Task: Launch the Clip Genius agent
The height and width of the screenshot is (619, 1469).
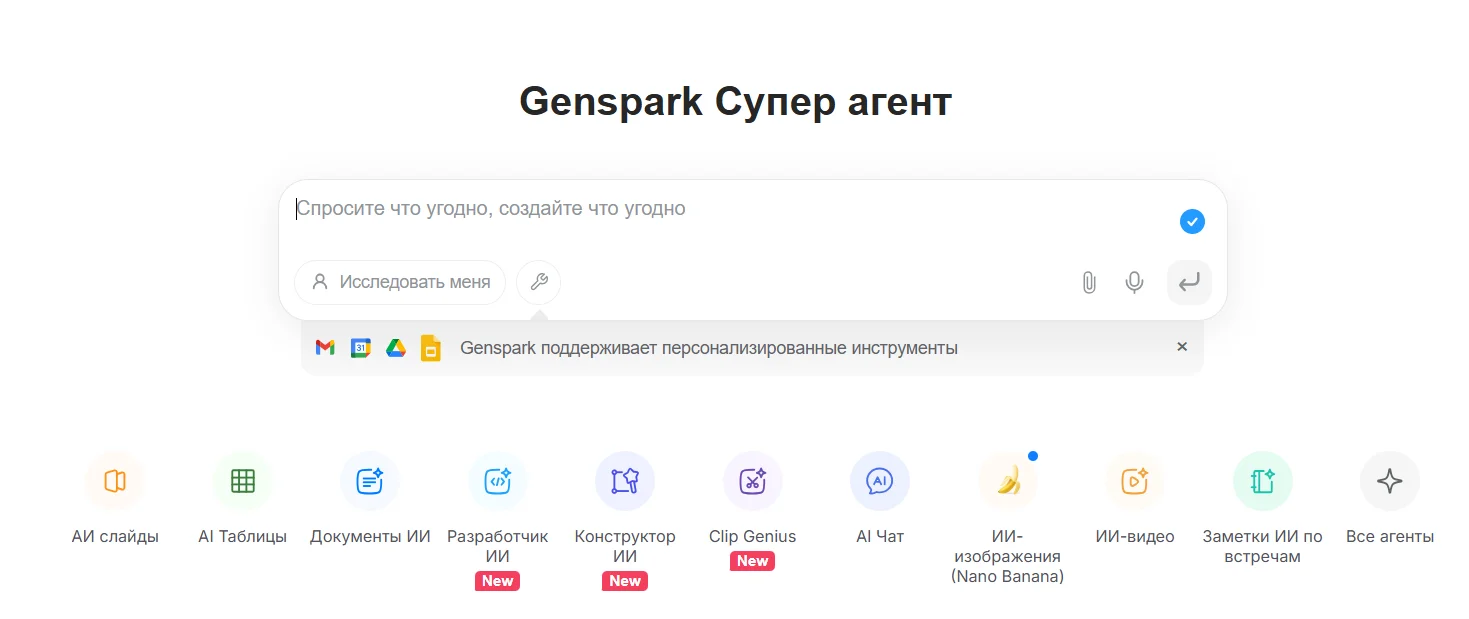Action: pos(752,480)
